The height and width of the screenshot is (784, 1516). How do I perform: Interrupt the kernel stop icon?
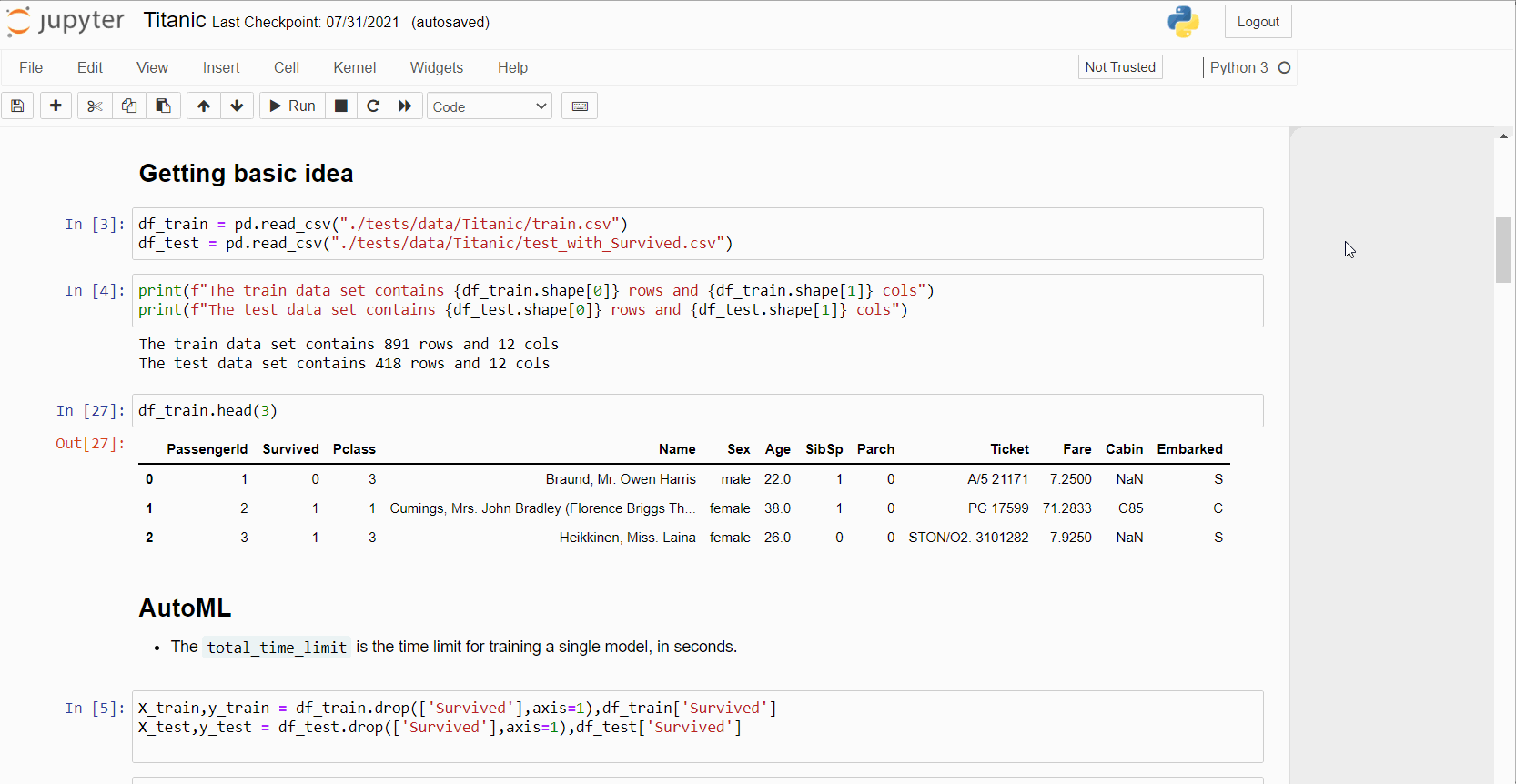(341, 106)
